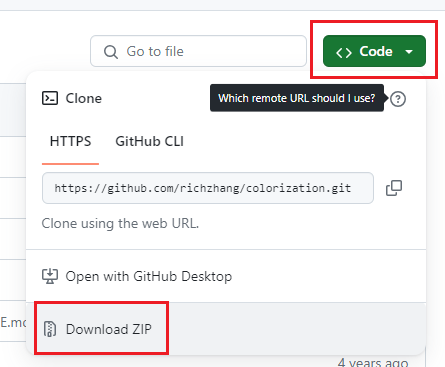Click the terminal icon next to Clone

[x=50, y=98]
